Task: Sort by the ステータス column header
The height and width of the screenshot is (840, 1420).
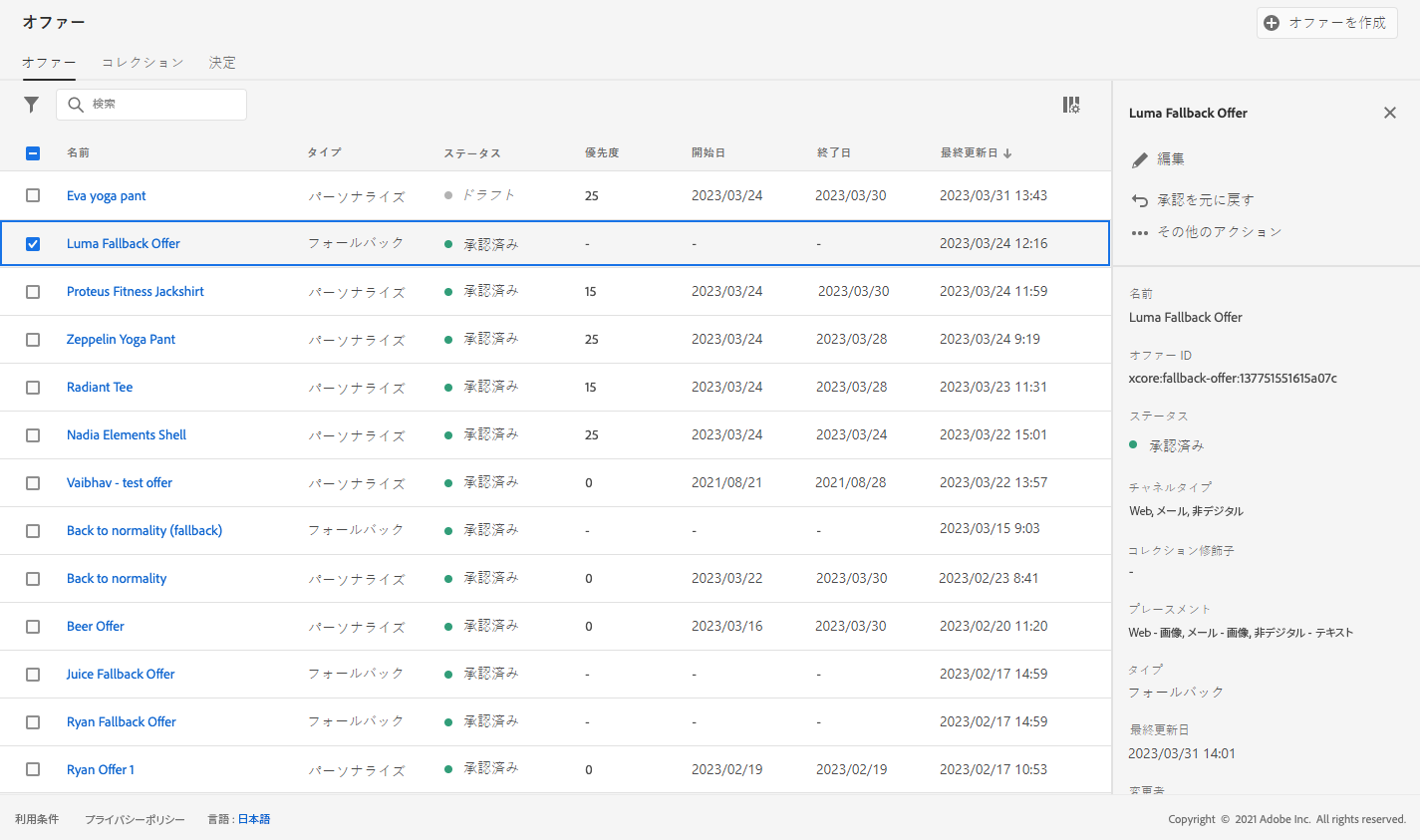Action: [472, 153]
